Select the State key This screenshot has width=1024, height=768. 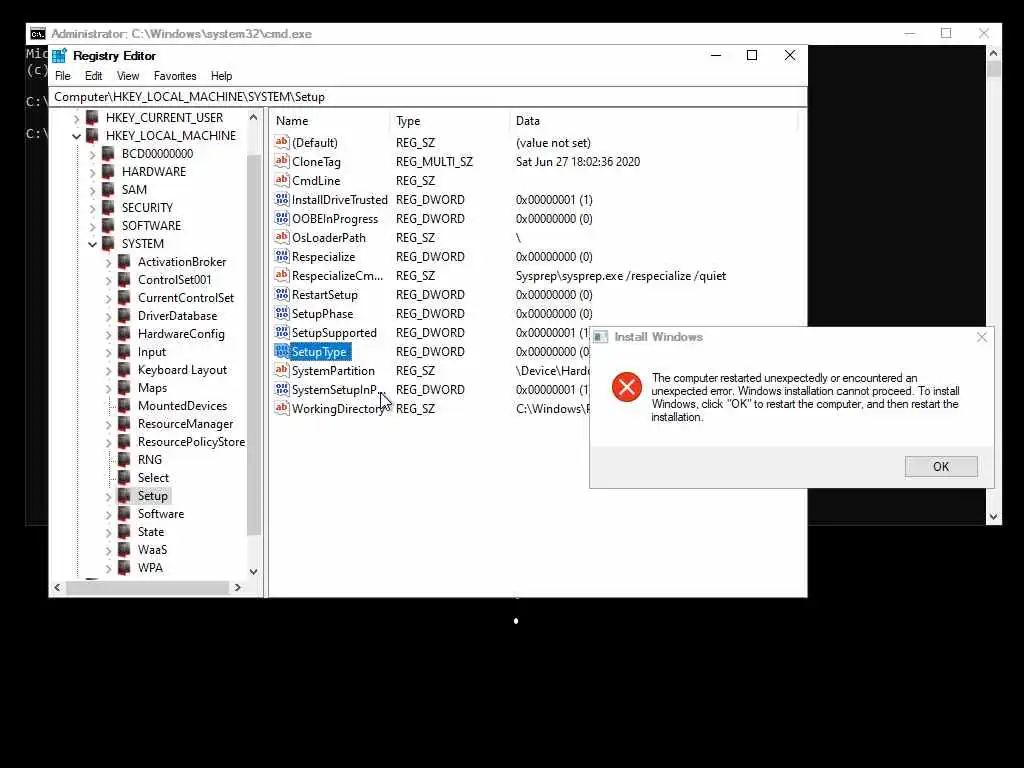point(150,532)
